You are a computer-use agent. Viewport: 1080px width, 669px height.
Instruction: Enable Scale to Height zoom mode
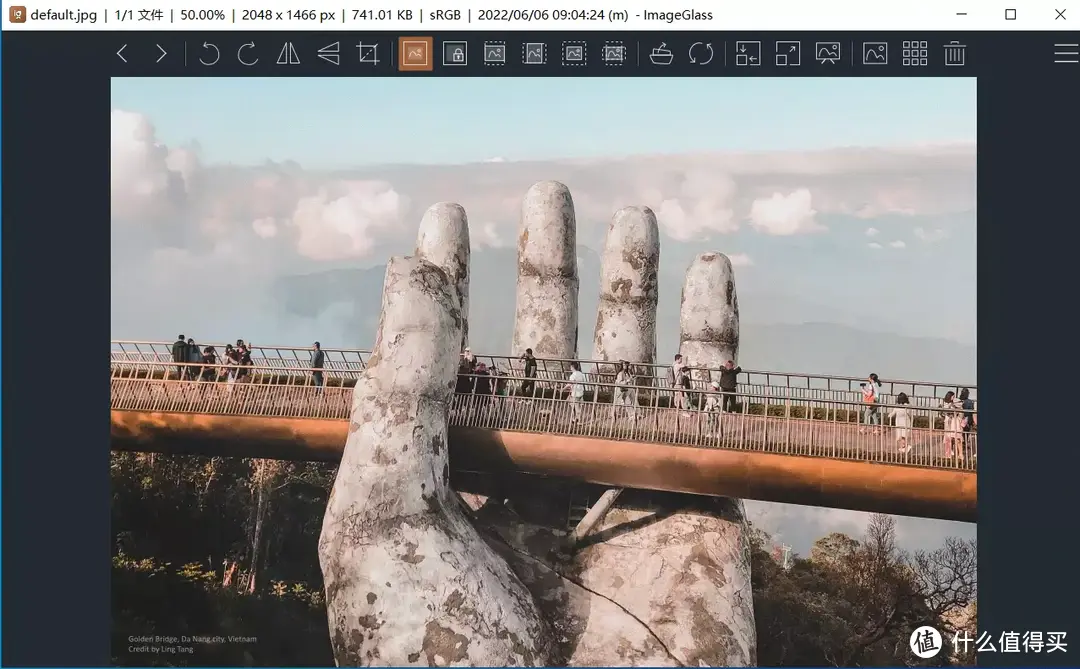[x=534, y=54]
